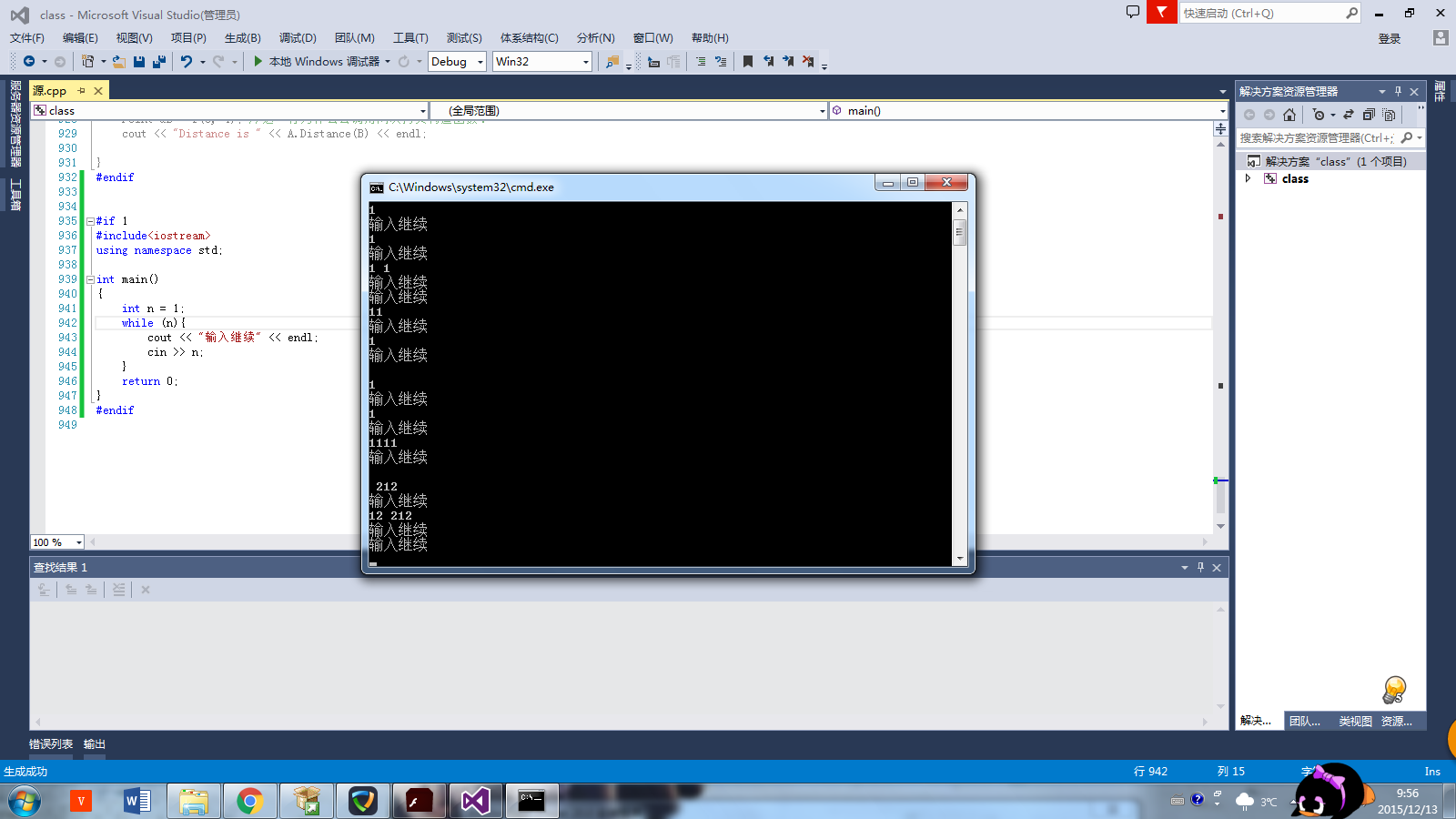
Task: Expand the class project tree node
Action: pyautogui.click(x=1249, y=178)
